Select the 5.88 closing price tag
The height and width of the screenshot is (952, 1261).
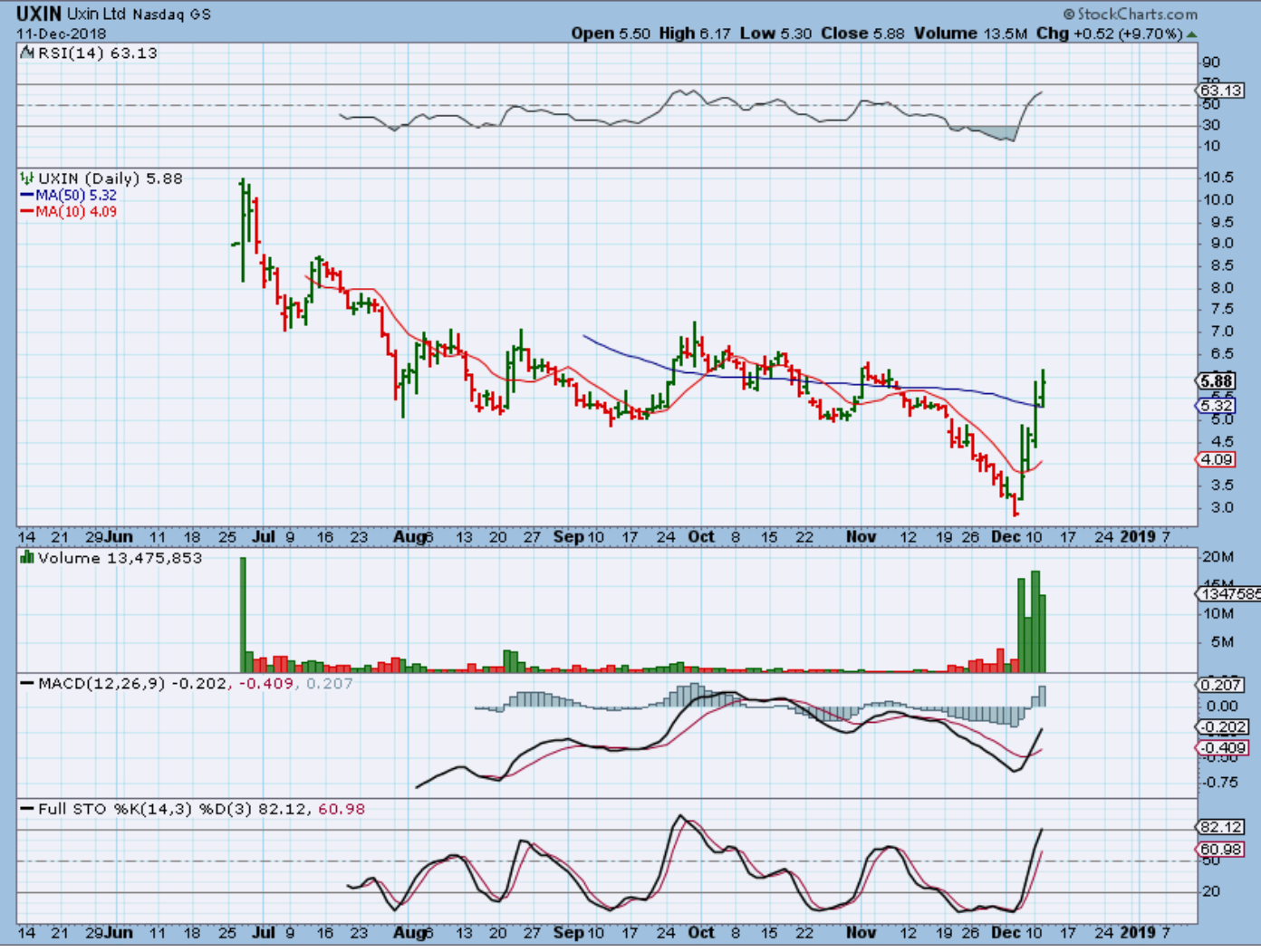[x=1217, y=381]
